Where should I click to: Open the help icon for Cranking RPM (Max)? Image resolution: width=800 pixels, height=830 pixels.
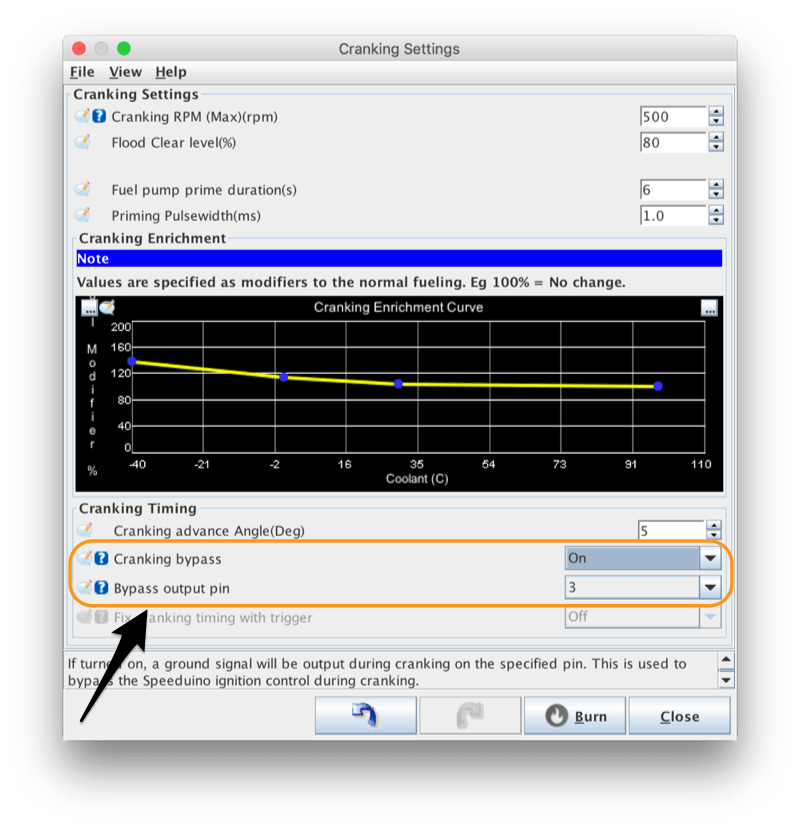pos(100,116)
